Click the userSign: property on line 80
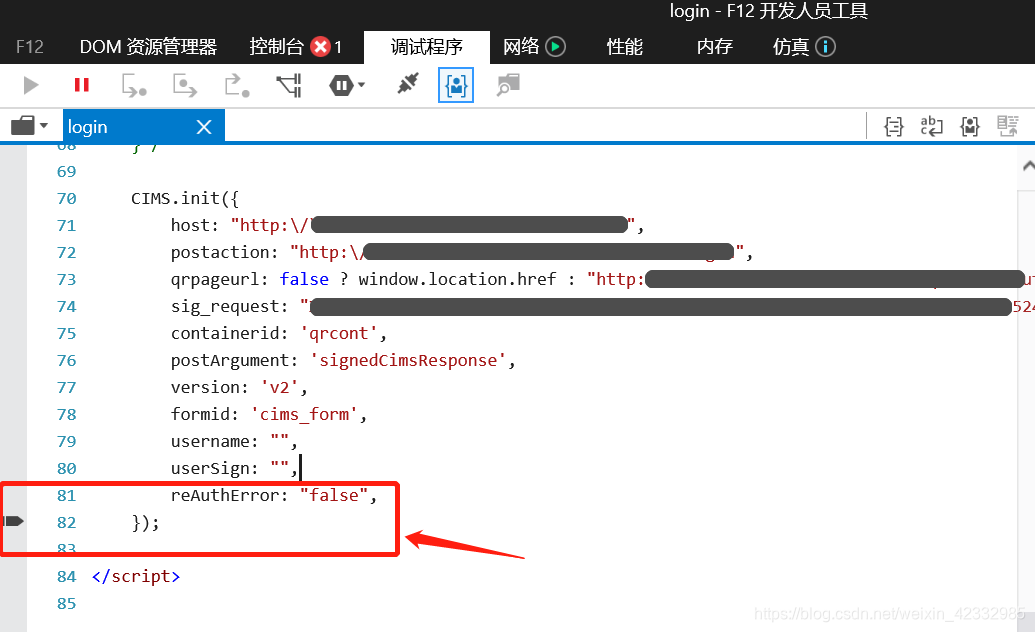 pos(215,468)
